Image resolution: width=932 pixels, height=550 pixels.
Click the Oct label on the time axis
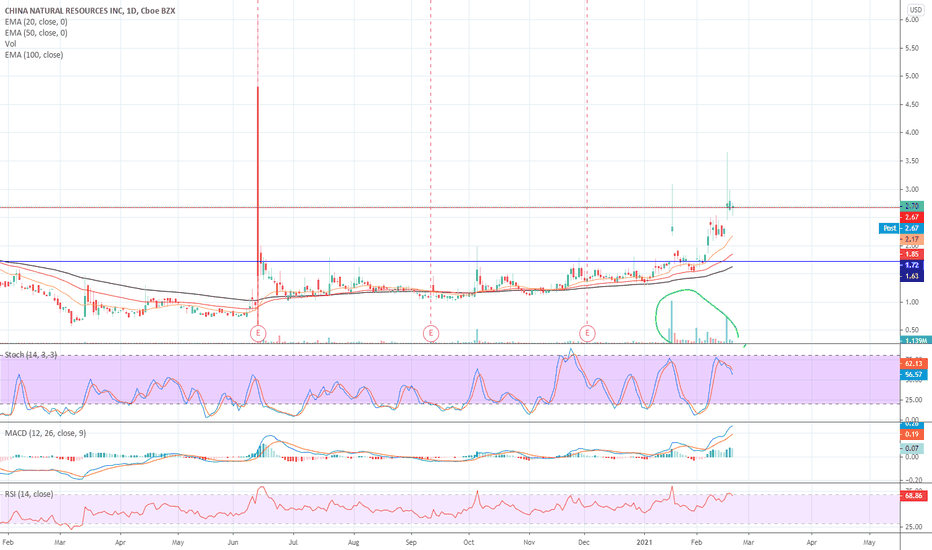click(469, 542)
